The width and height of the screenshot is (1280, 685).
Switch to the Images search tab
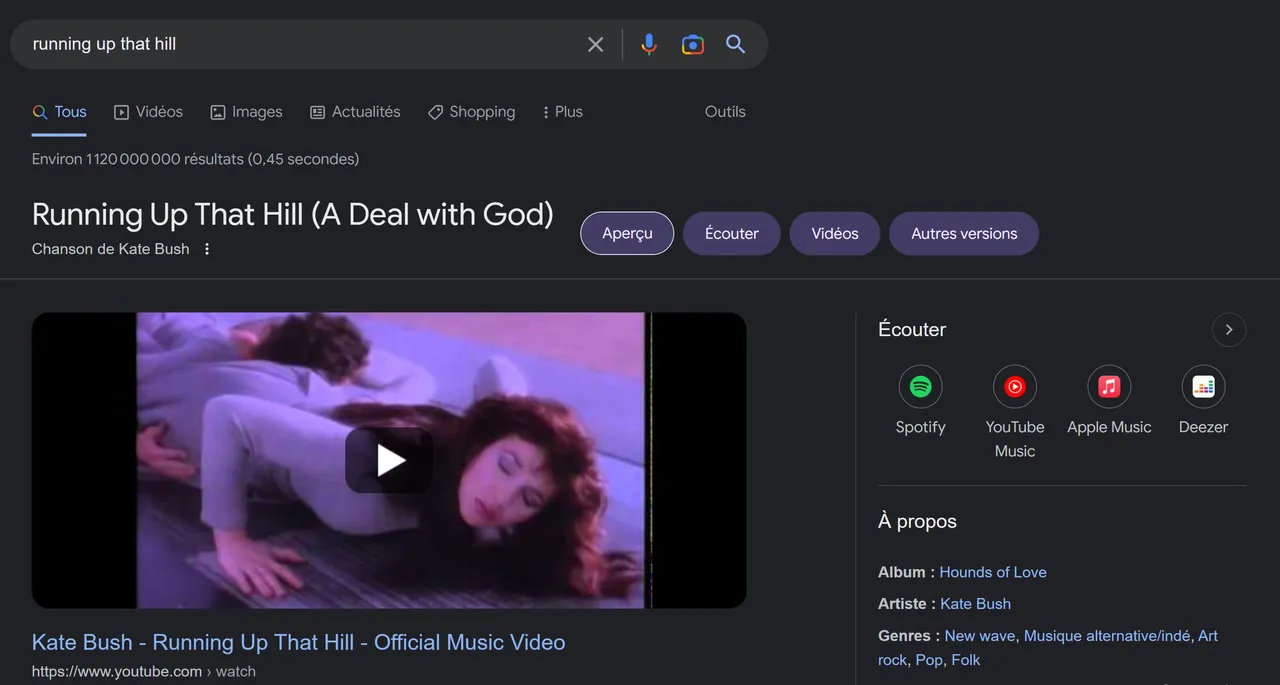pyautogui.click(x=246, y=112)
